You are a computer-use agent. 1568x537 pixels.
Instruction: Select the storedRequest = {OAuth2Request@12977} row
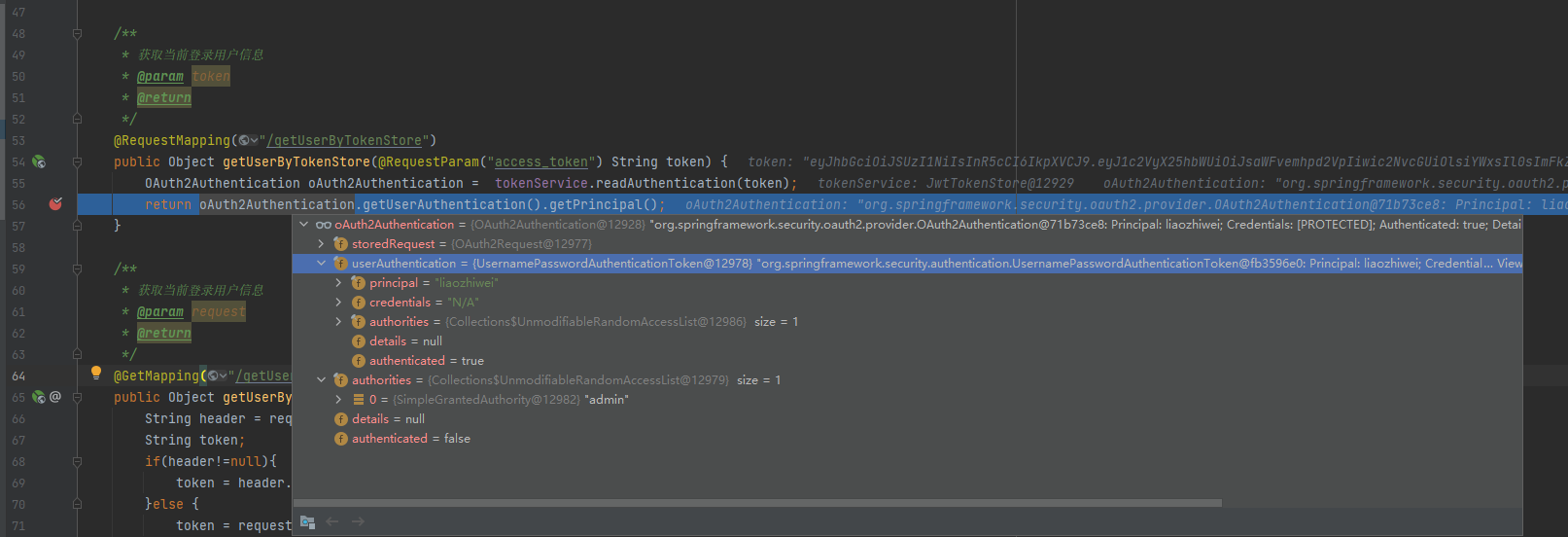pos(907,244)
